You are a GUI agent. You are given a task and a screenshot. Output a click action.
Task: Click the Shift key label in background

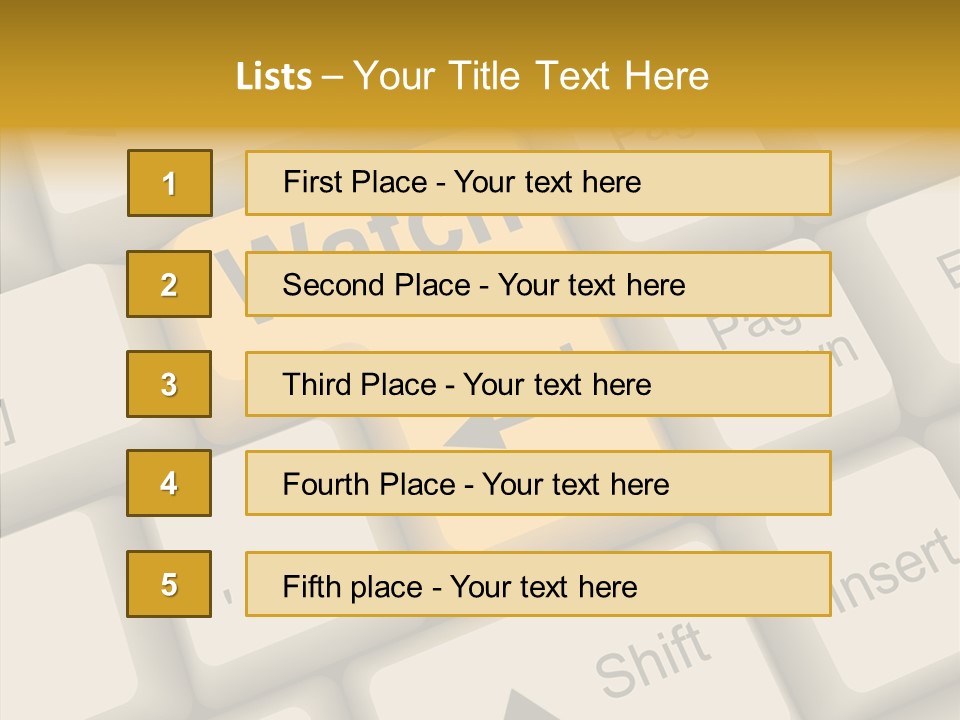[654, 660]
